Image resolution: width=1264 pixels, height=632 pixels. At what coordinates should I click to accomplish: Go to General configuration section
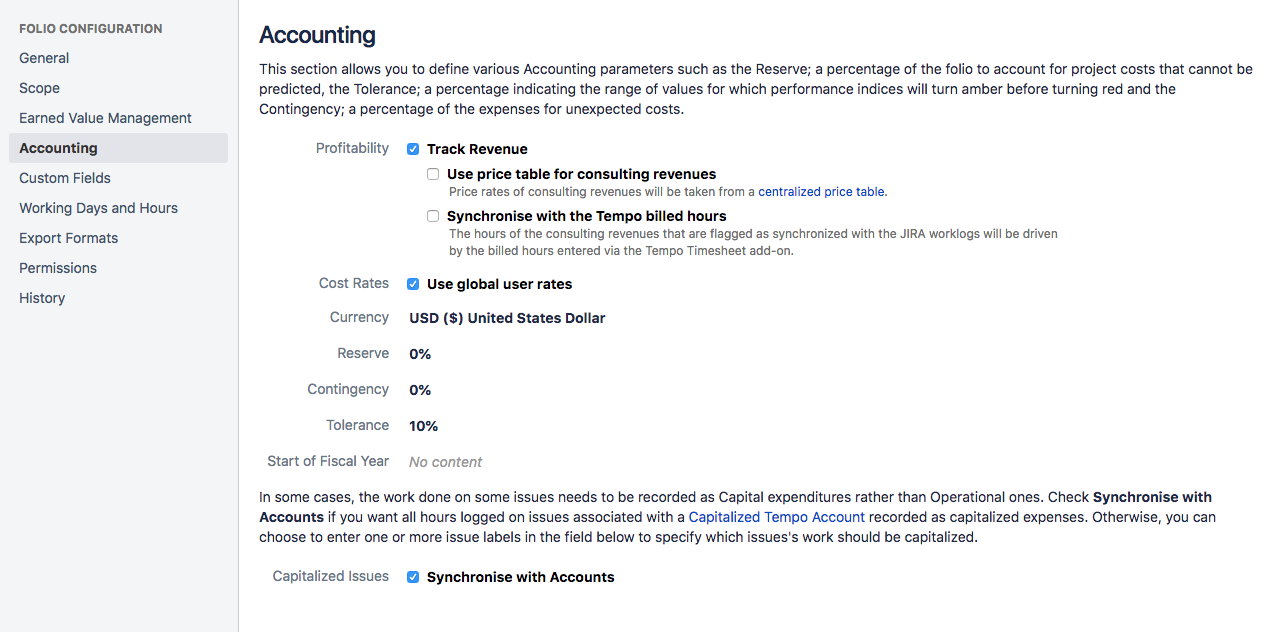pos(44,58)
